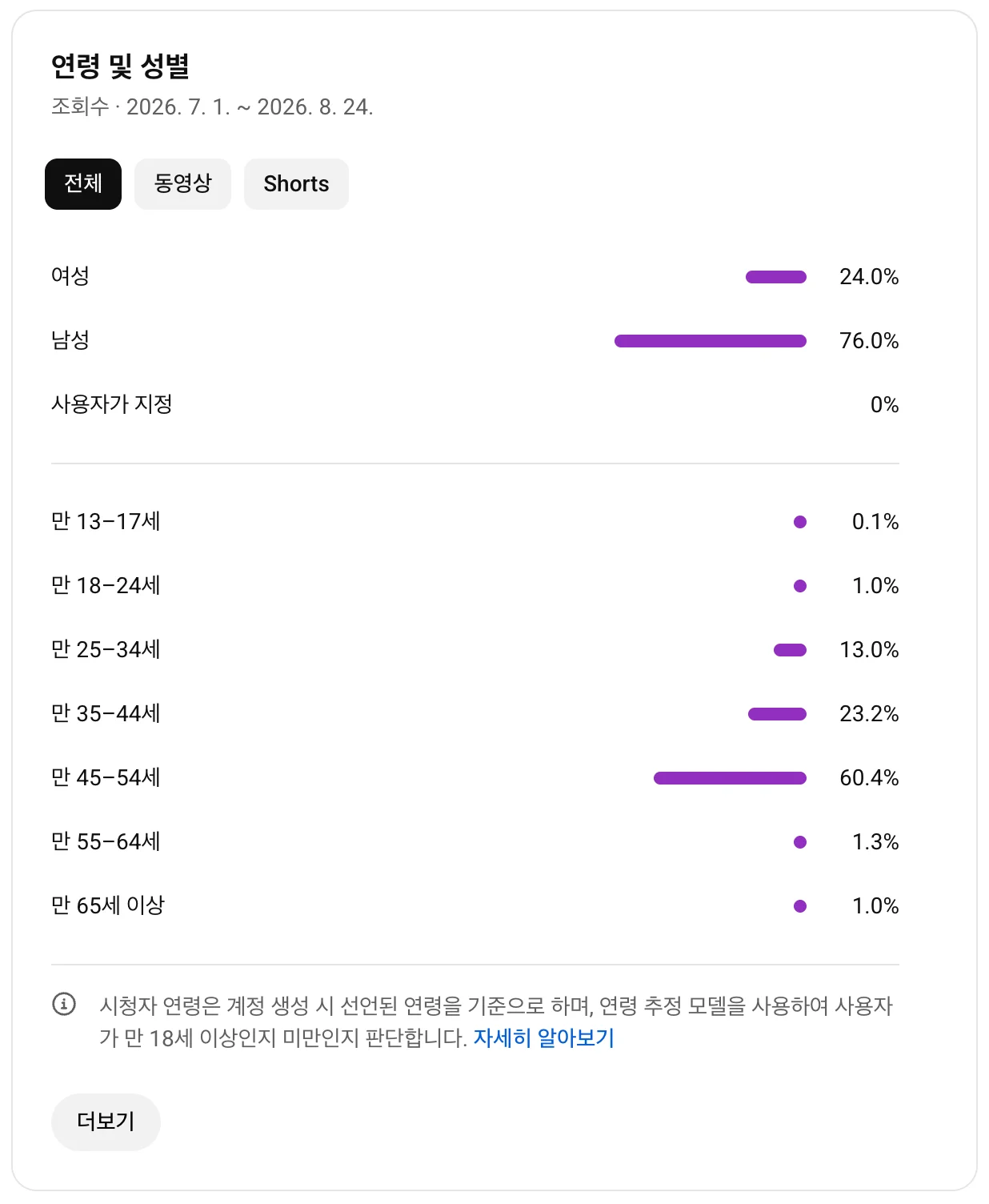Click the purple dot for 만 13–17세
Screen dimensions: 989x1204
coord(800,522)
